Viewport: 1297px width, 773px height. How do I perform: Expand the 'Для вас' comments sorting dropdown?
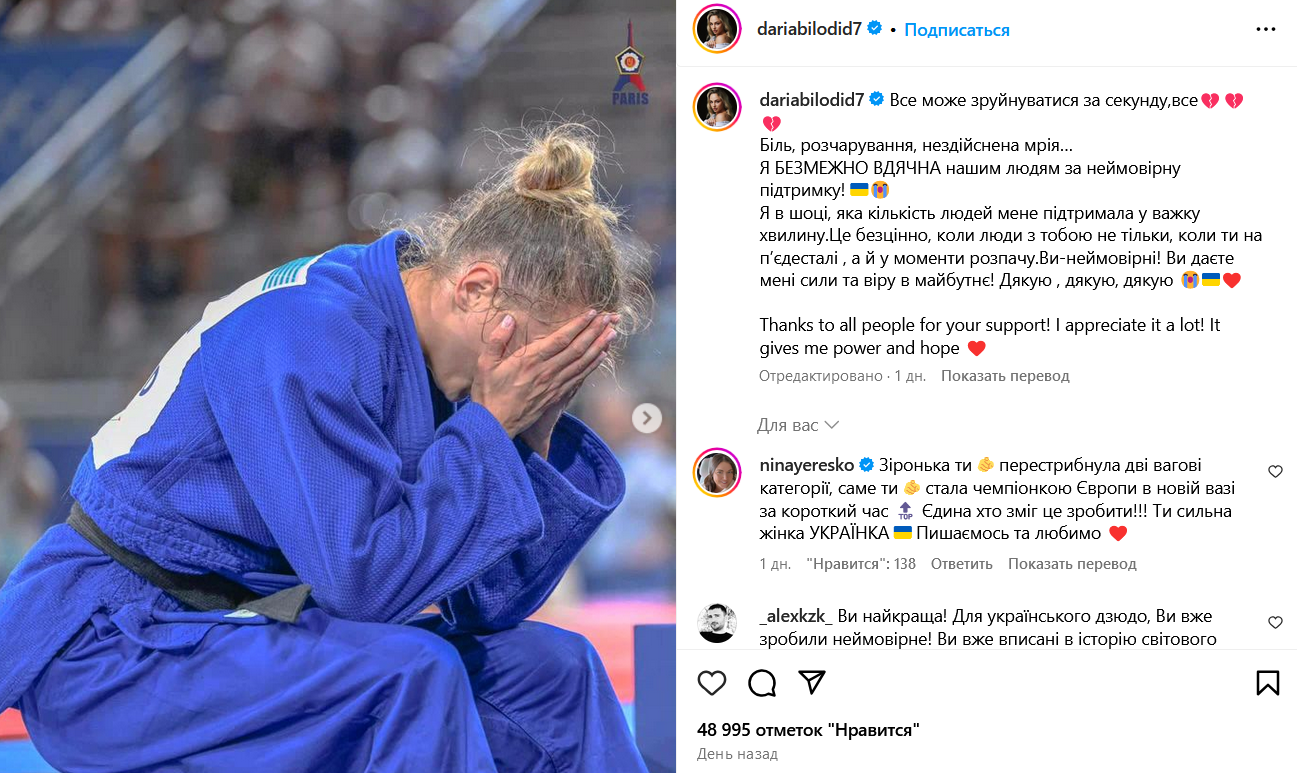pyautogui.click(x=798, y=425)
